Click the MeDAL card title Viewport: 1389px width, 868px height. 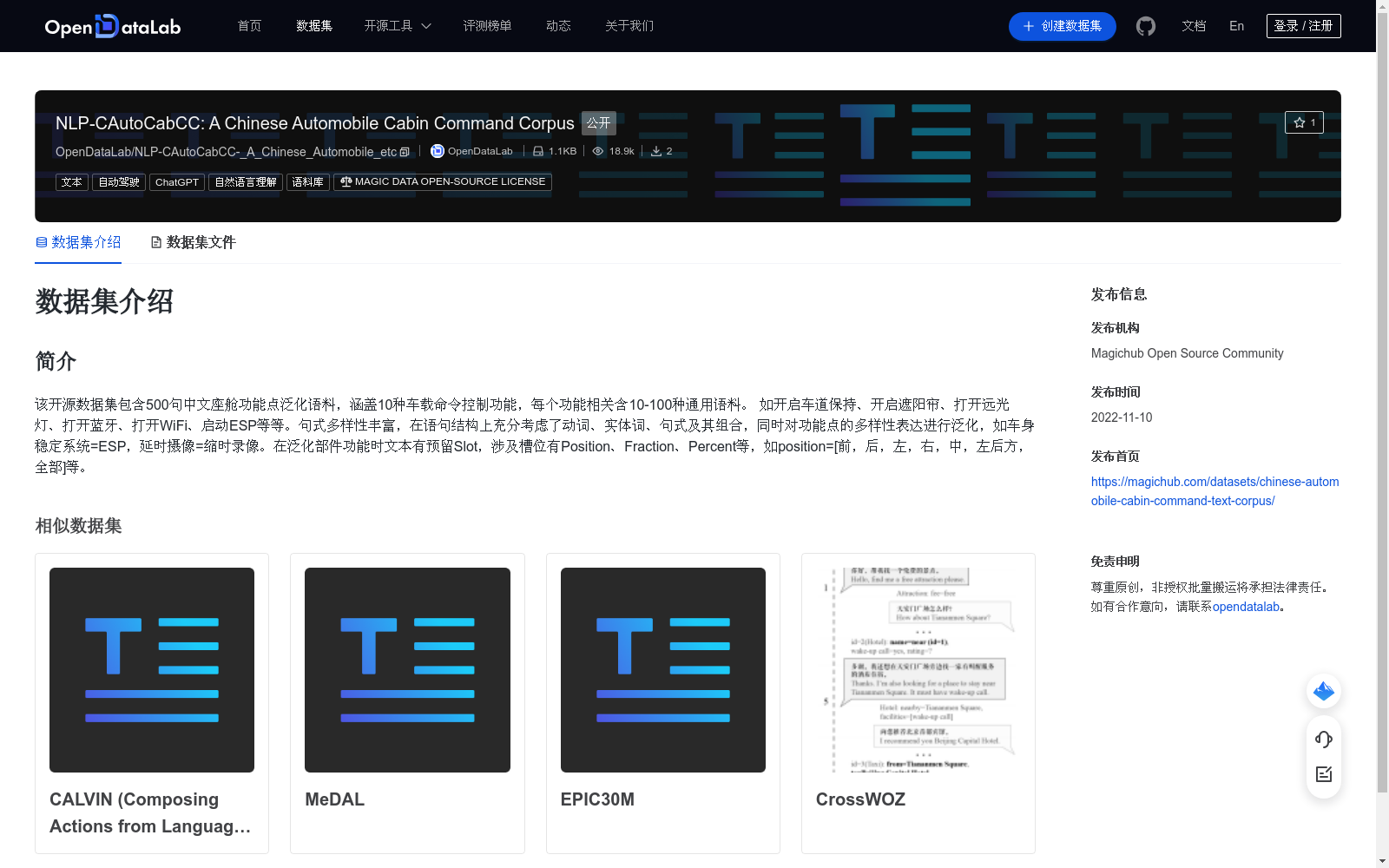[x=335, y=799]
